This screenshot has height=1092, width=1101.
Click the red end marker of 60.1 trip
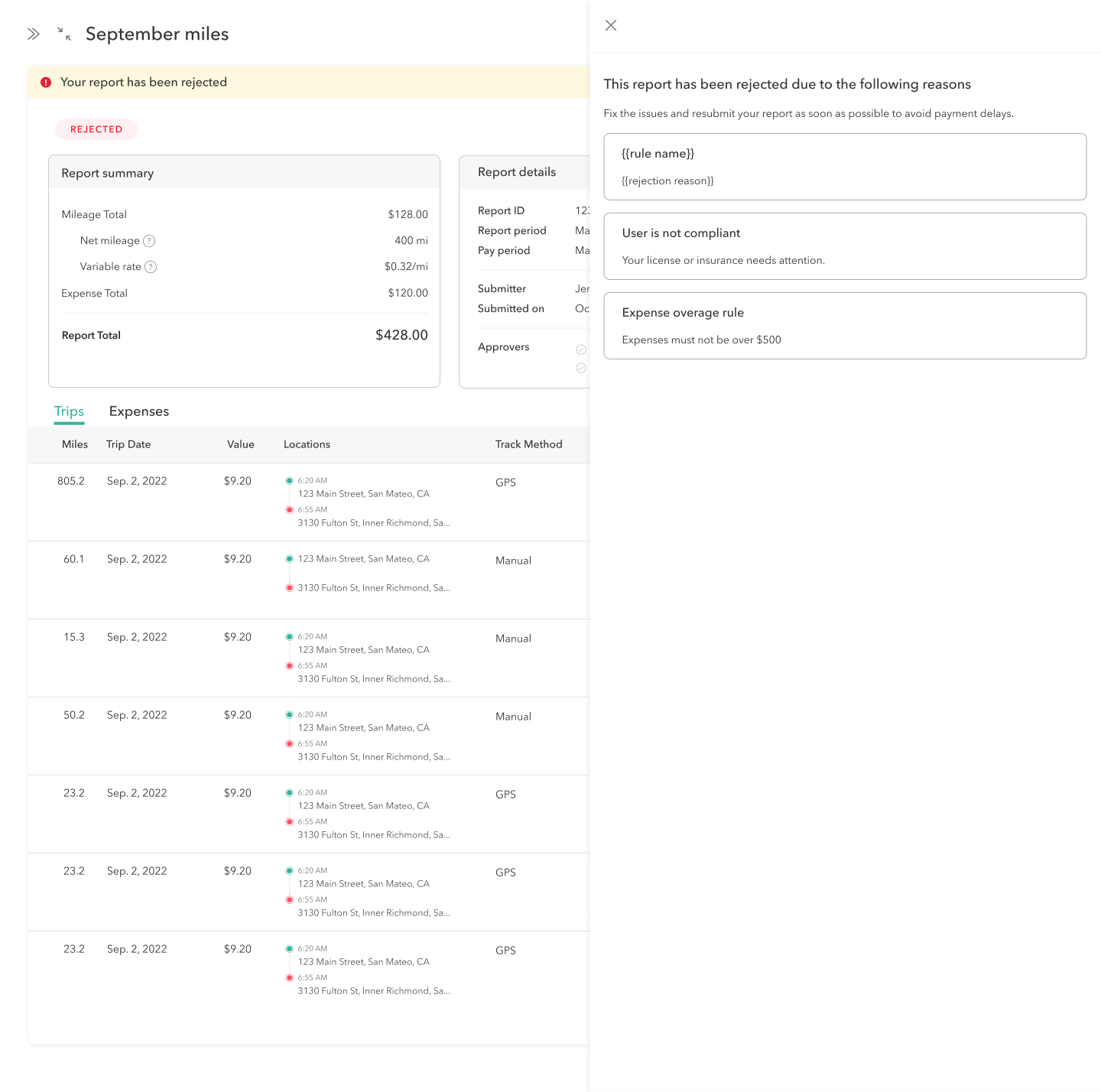pyautogui.click(x=290, y=588)
